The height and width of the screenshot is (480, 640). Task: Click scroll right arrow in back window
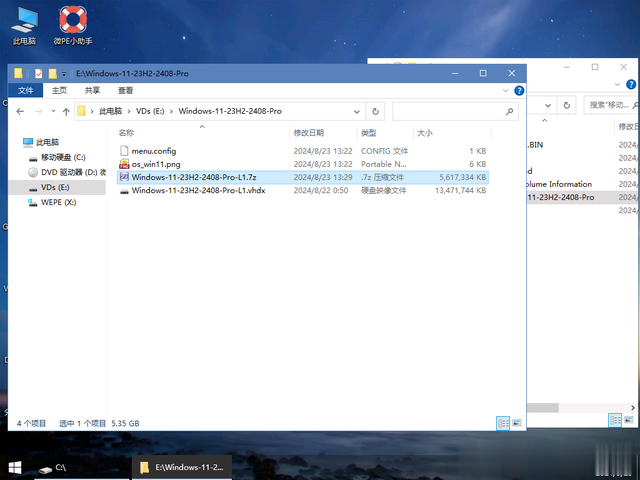(633, 408)
